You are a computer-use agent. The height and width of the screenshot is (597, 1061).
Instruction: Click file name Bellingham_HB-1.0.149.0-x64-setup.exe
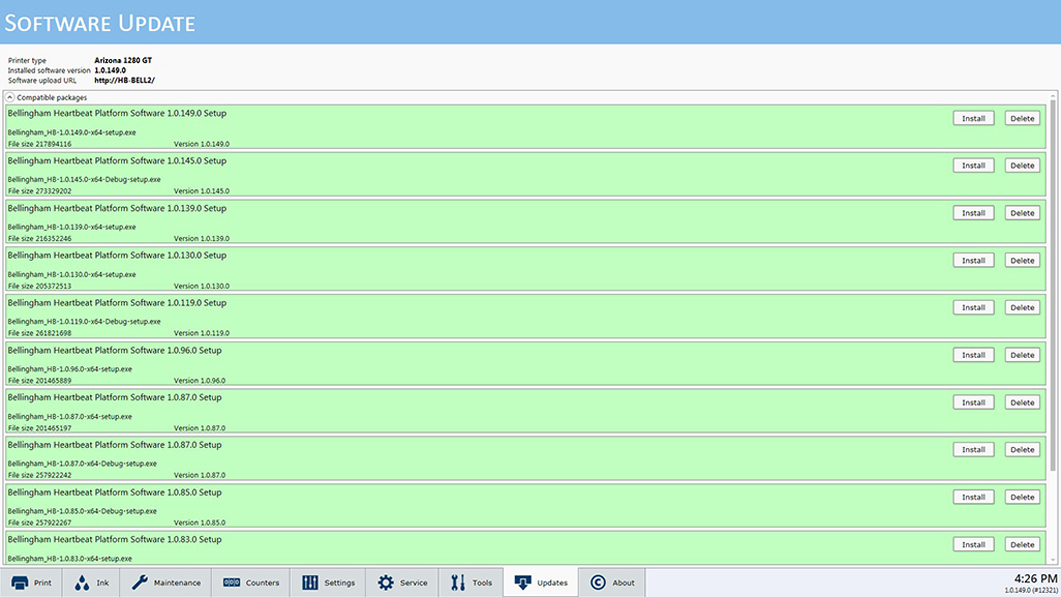coord(72,133)
